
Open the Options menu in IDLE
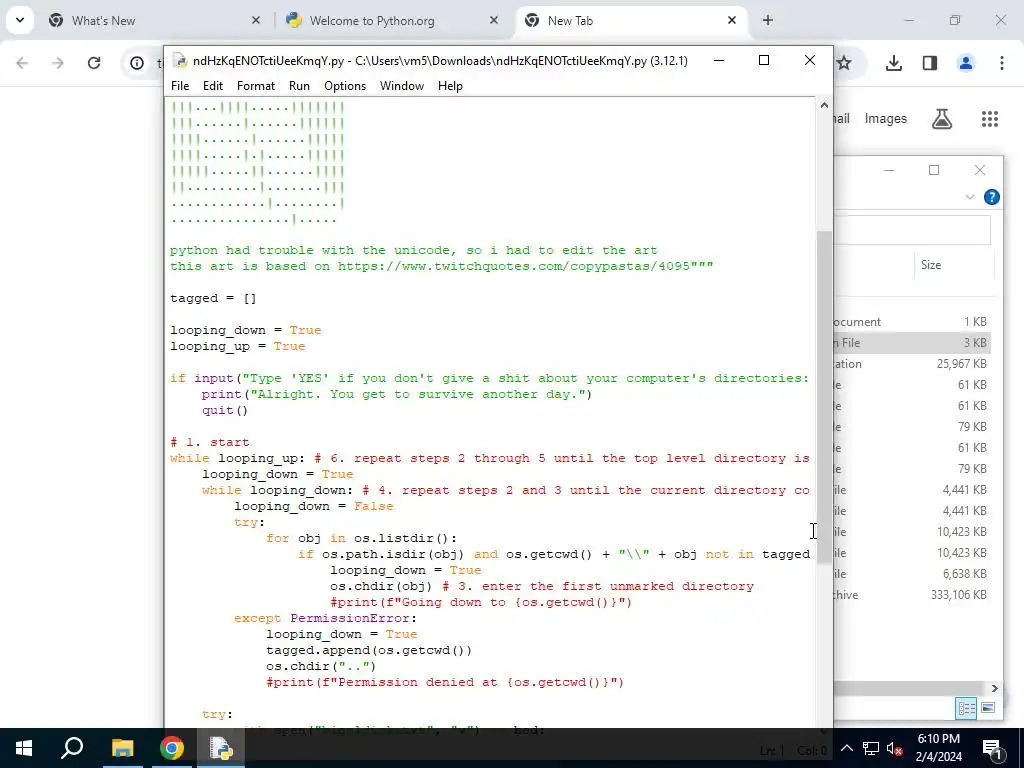345,86
